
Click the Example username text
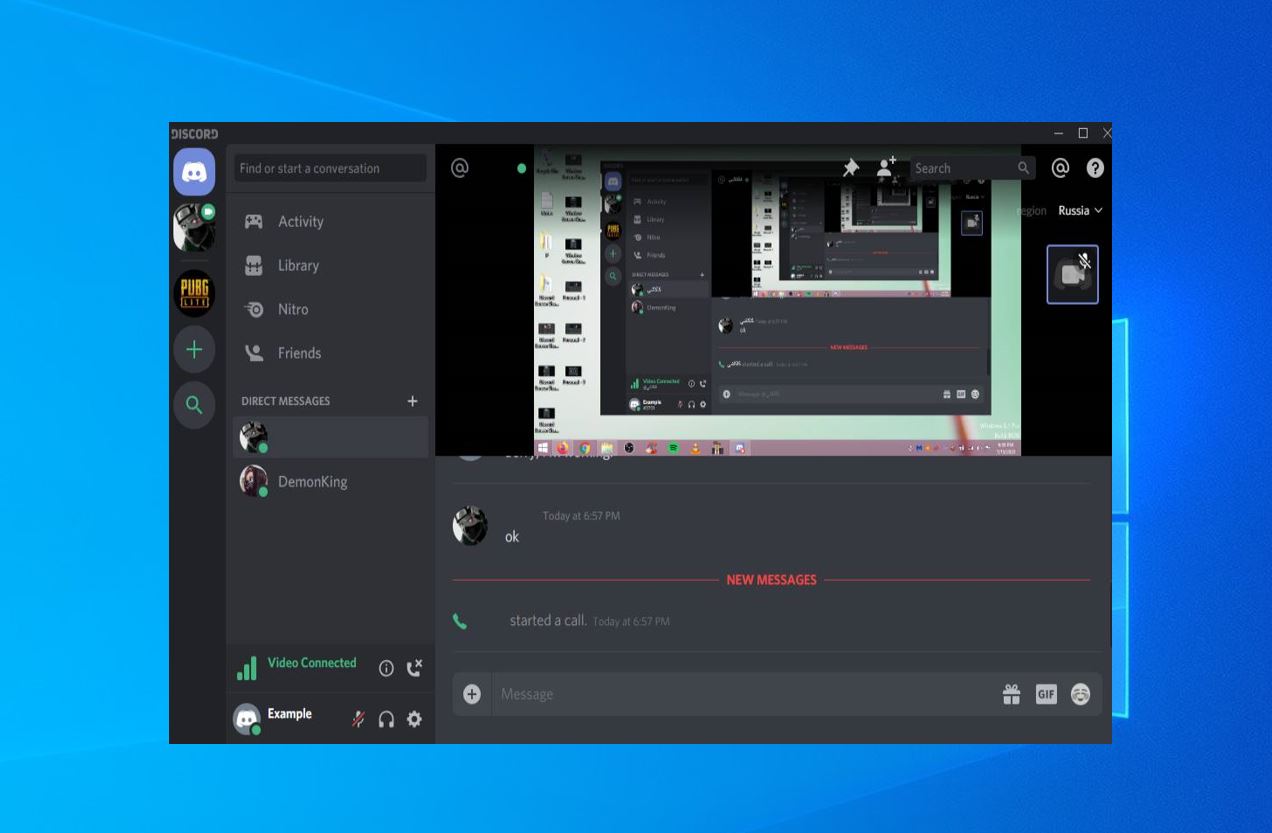pyautogui.click(x=289, y=714)
